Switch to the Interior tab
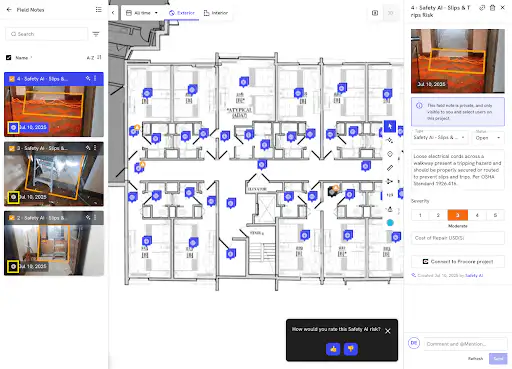The image size is (512, 369). [x=216, y=13]
